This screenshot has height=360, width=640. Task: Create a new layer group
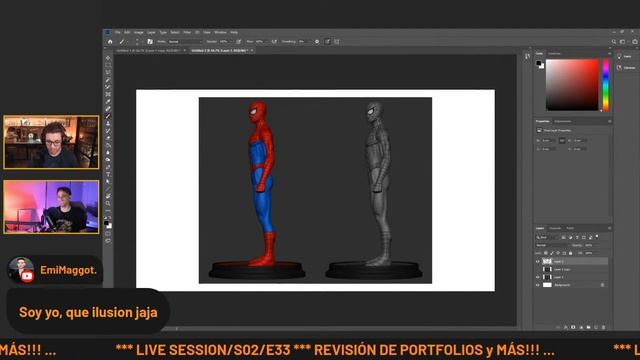[x=588, y=327]
